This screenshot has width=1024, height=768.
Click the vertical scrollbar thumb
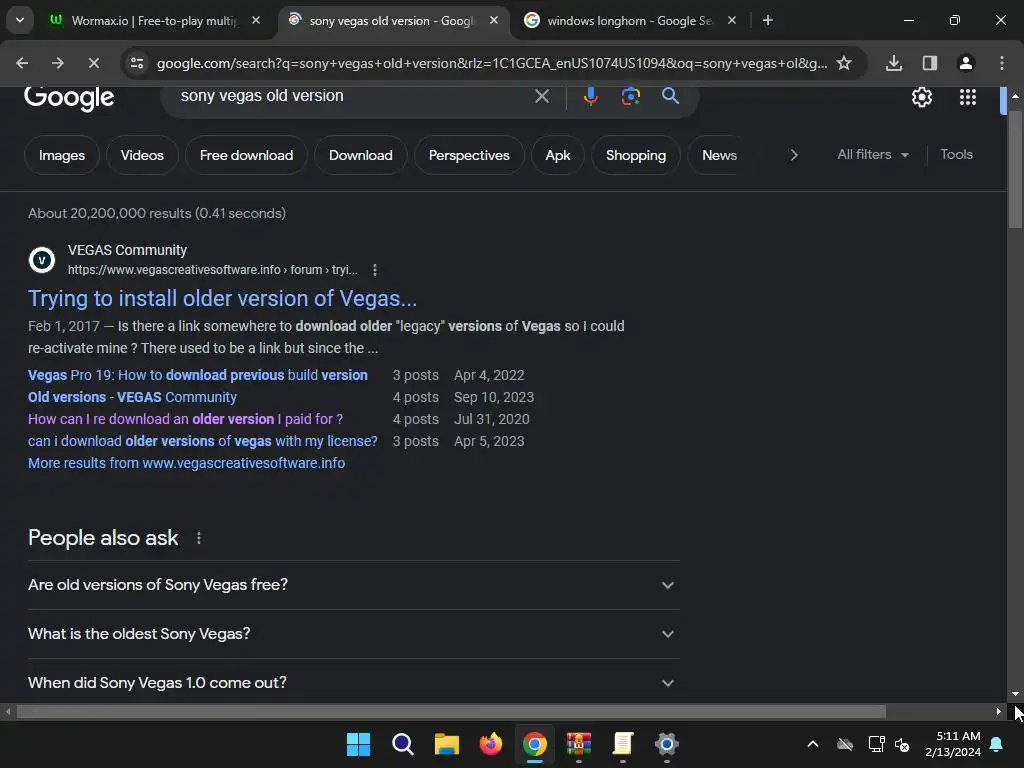pos(1015,170)
